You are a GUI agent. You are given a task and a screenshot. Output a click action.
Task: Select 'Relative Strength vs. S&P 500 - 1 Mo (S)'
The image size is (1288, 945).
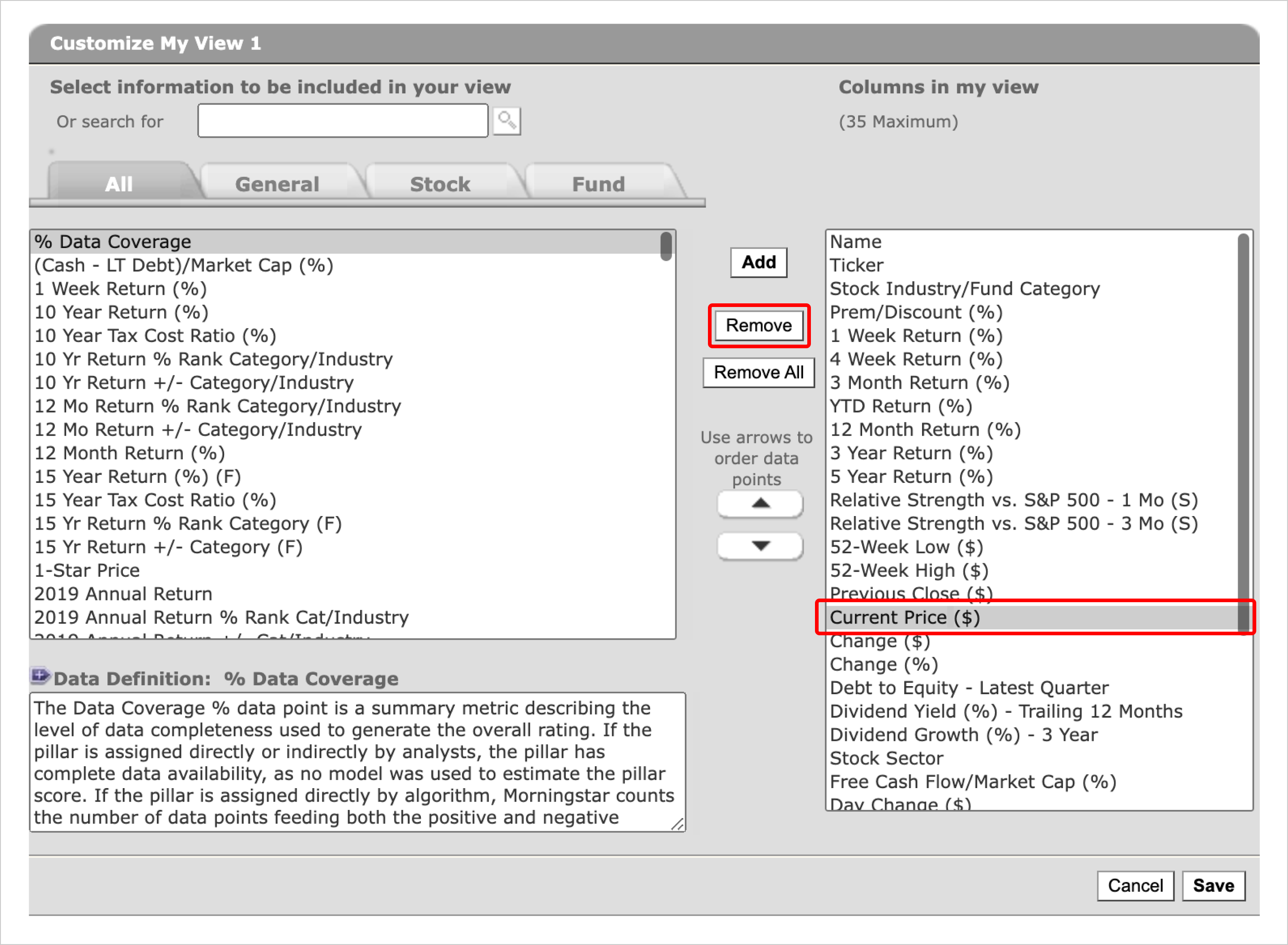point(1032,500)
